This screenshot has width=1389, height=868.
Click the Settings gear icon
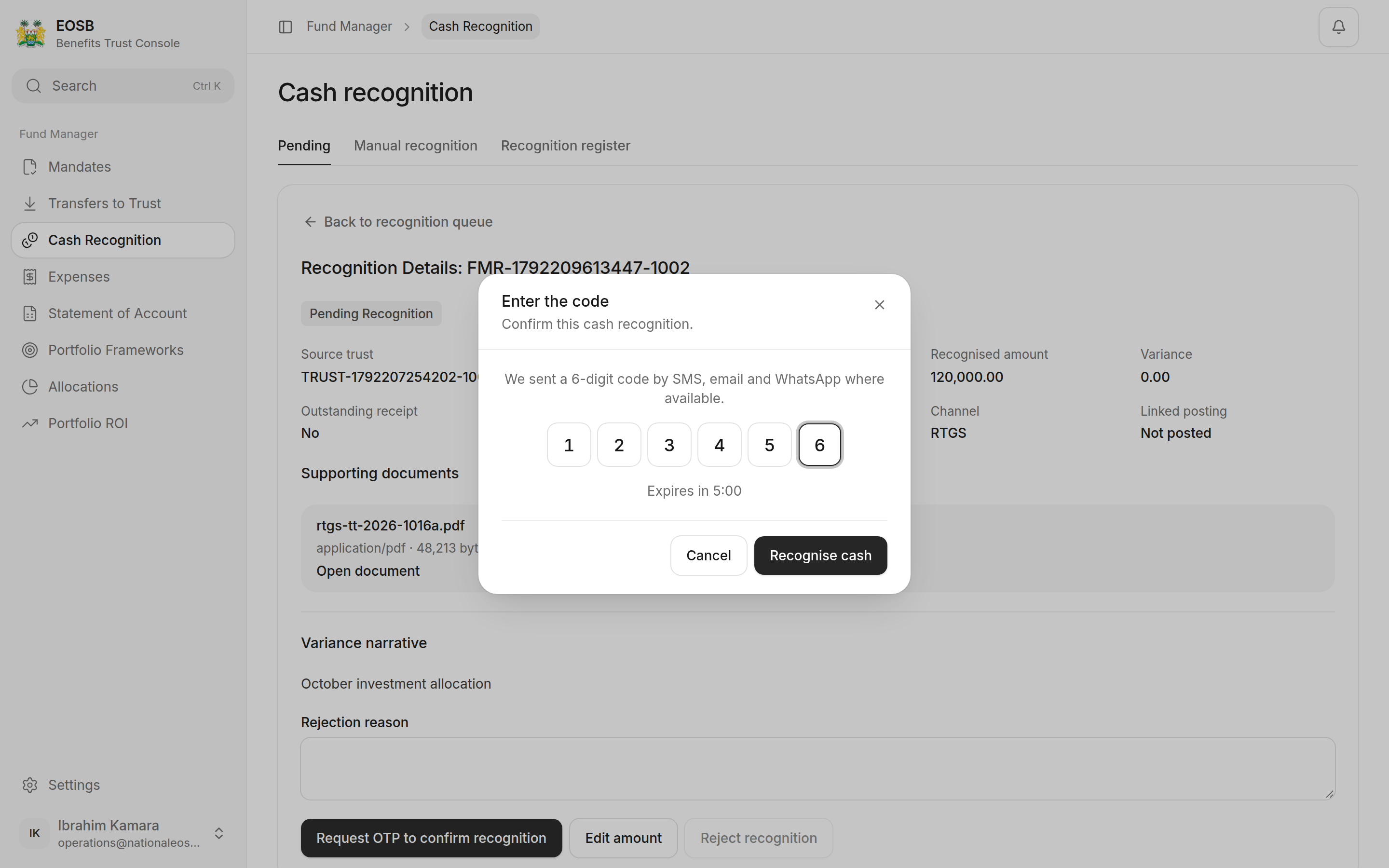30,785
